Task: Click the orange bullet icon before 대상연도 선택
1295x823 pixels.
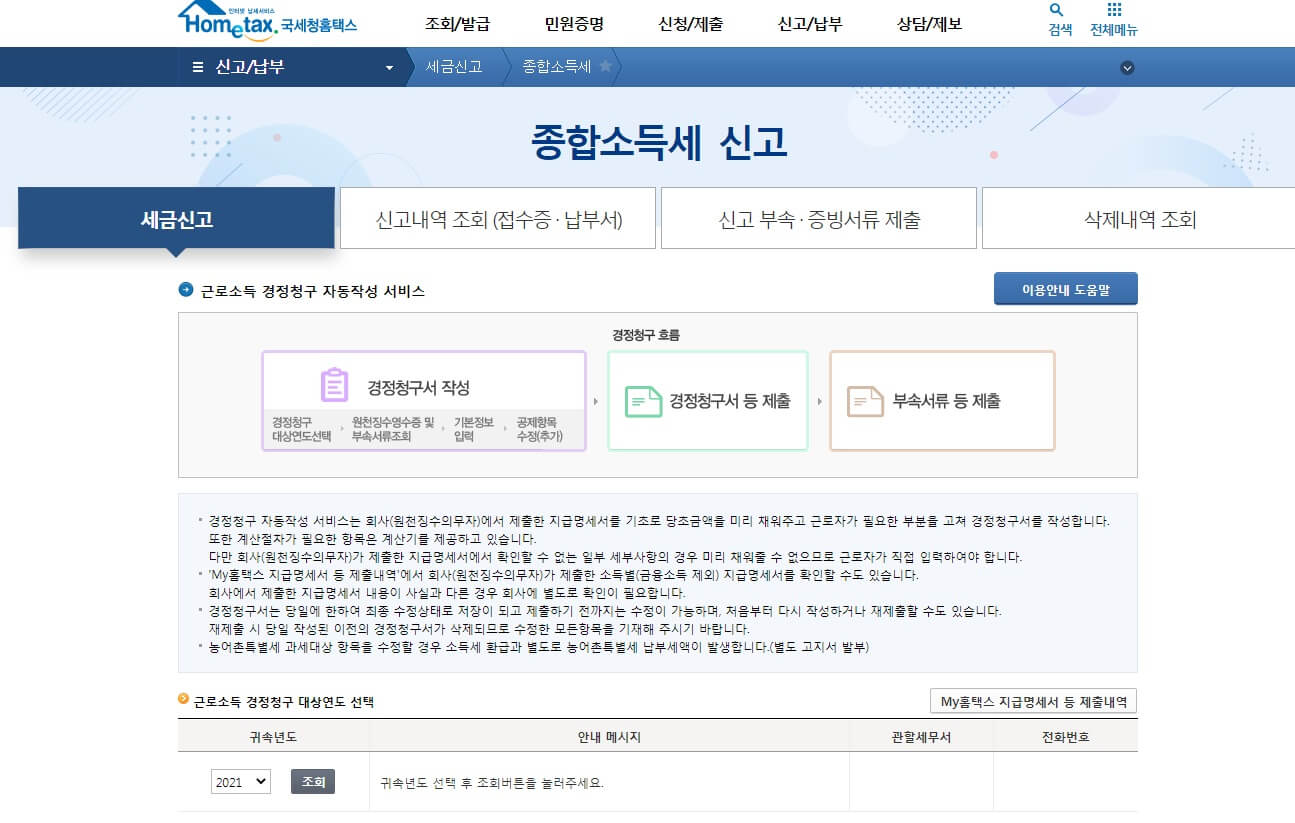Action: [183, 700]
